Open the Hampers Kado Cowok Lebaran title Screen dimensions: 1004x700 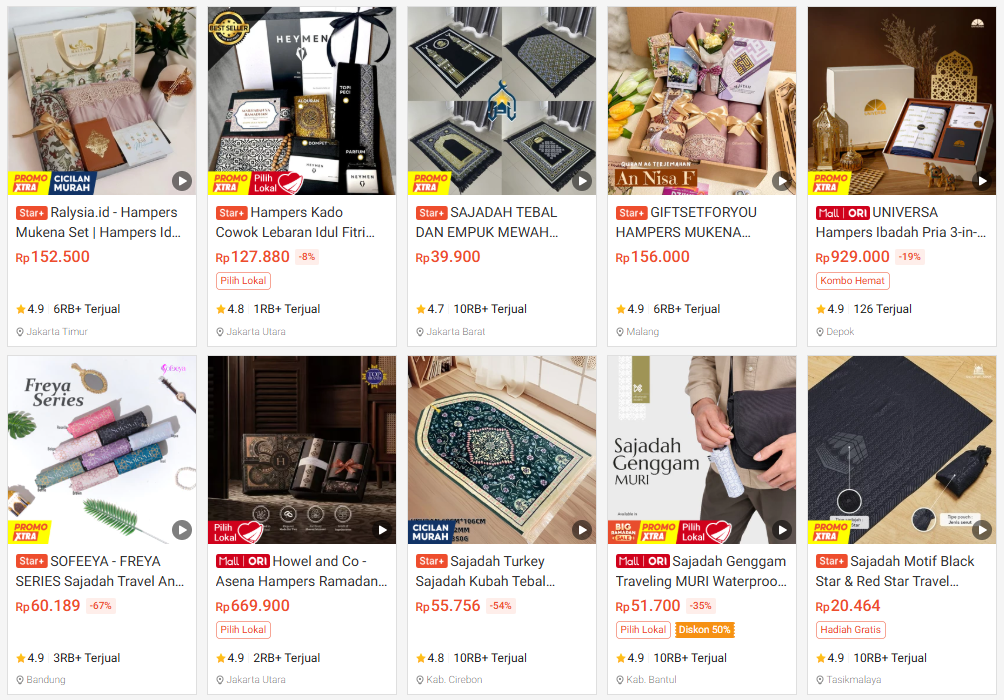point(295,222)
